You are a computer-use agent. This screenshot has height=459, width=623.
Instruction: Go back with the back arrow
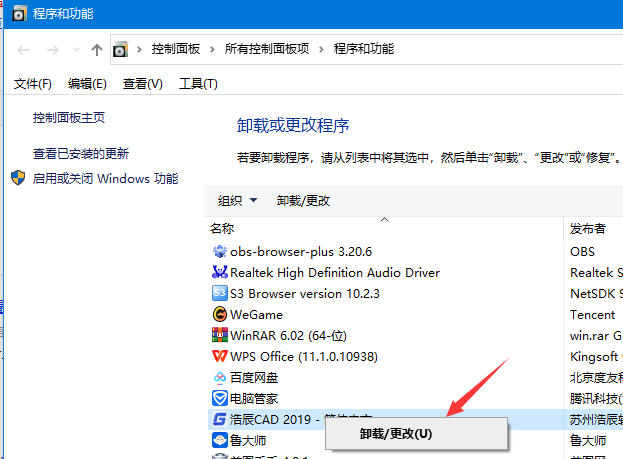[23, 50]
